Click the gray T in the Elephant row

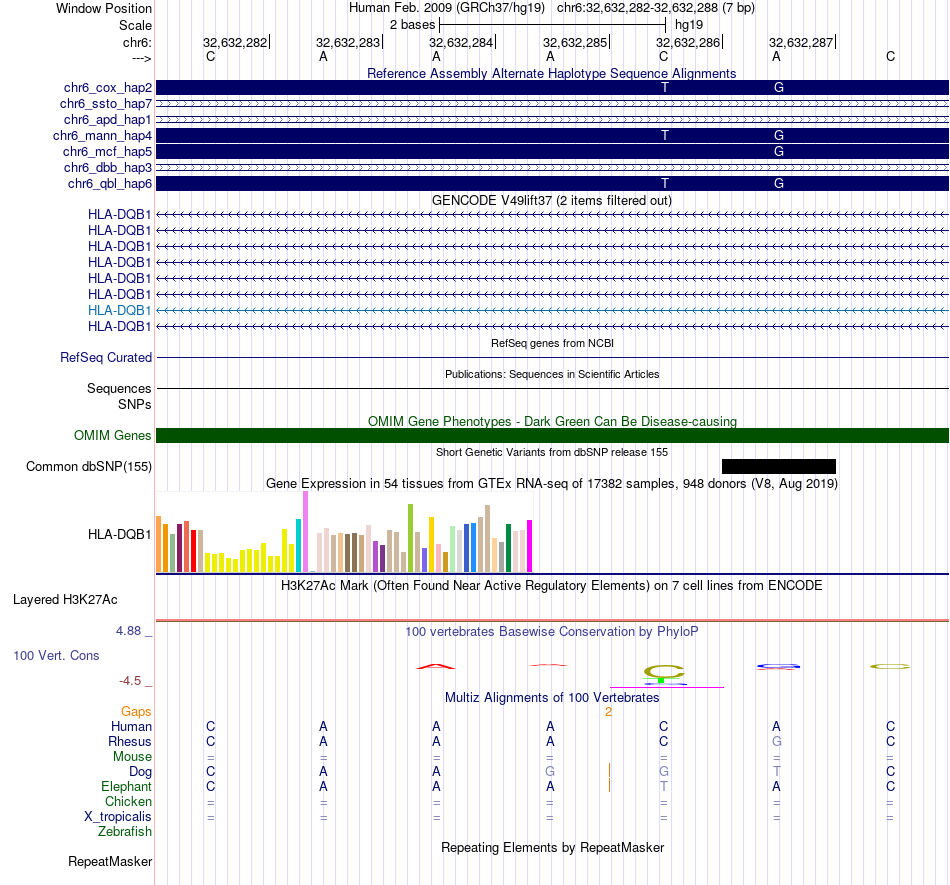point(664,786)
